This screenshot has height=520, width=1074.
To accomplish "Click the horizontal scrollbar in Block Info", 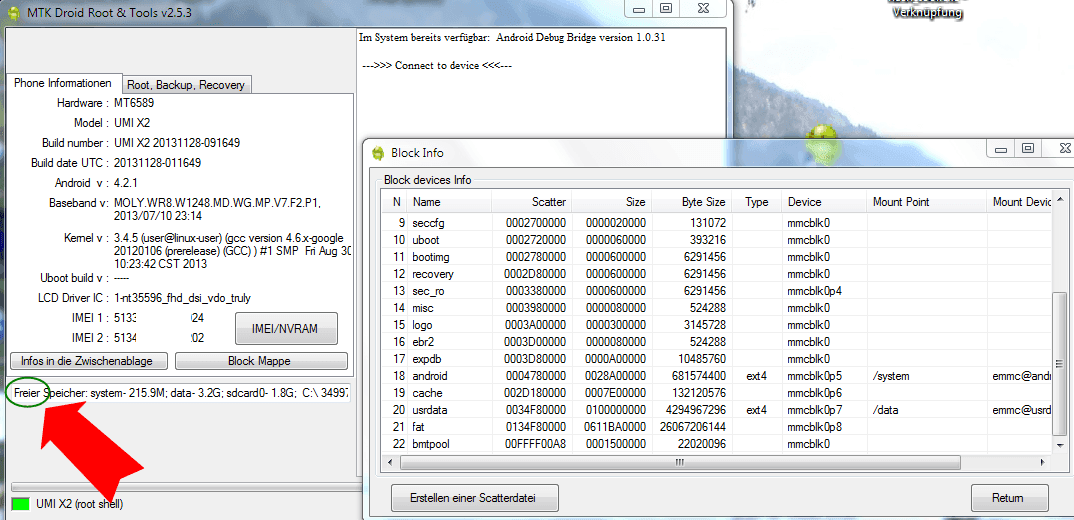I will point(680,462).
